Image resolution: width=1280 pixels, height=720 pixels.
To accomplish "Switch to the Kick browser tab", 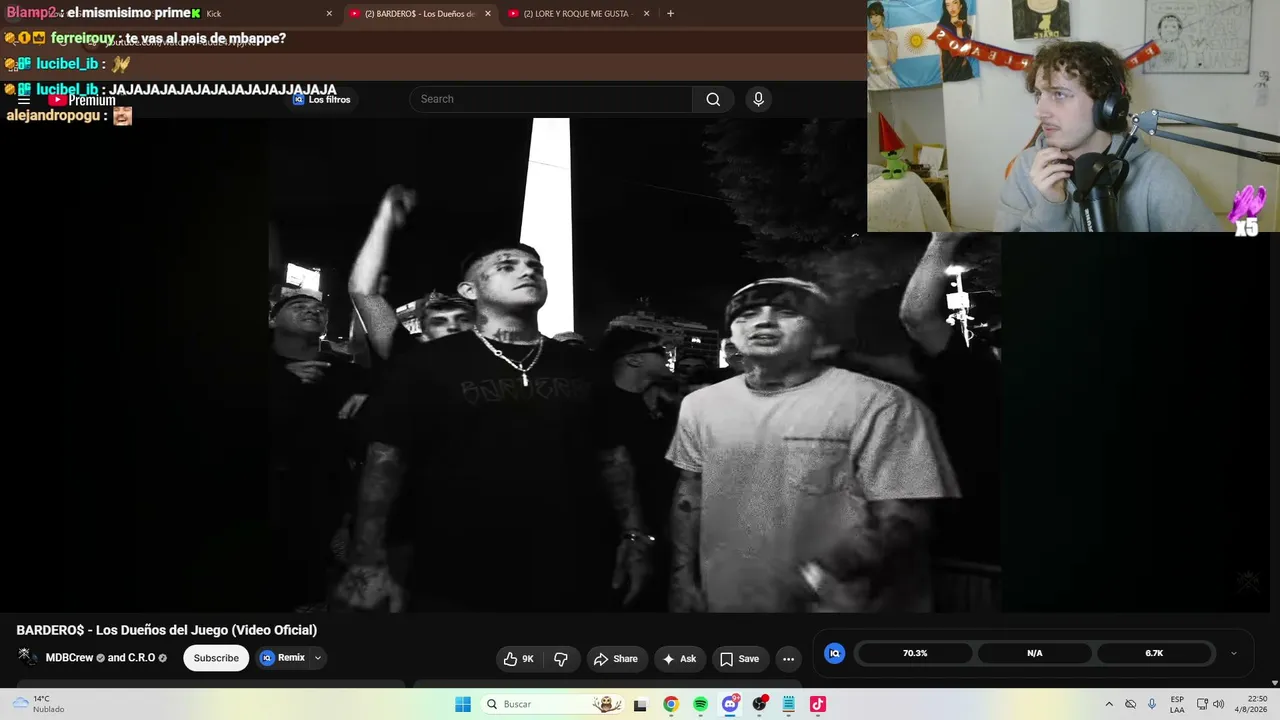I will point(262,14).
